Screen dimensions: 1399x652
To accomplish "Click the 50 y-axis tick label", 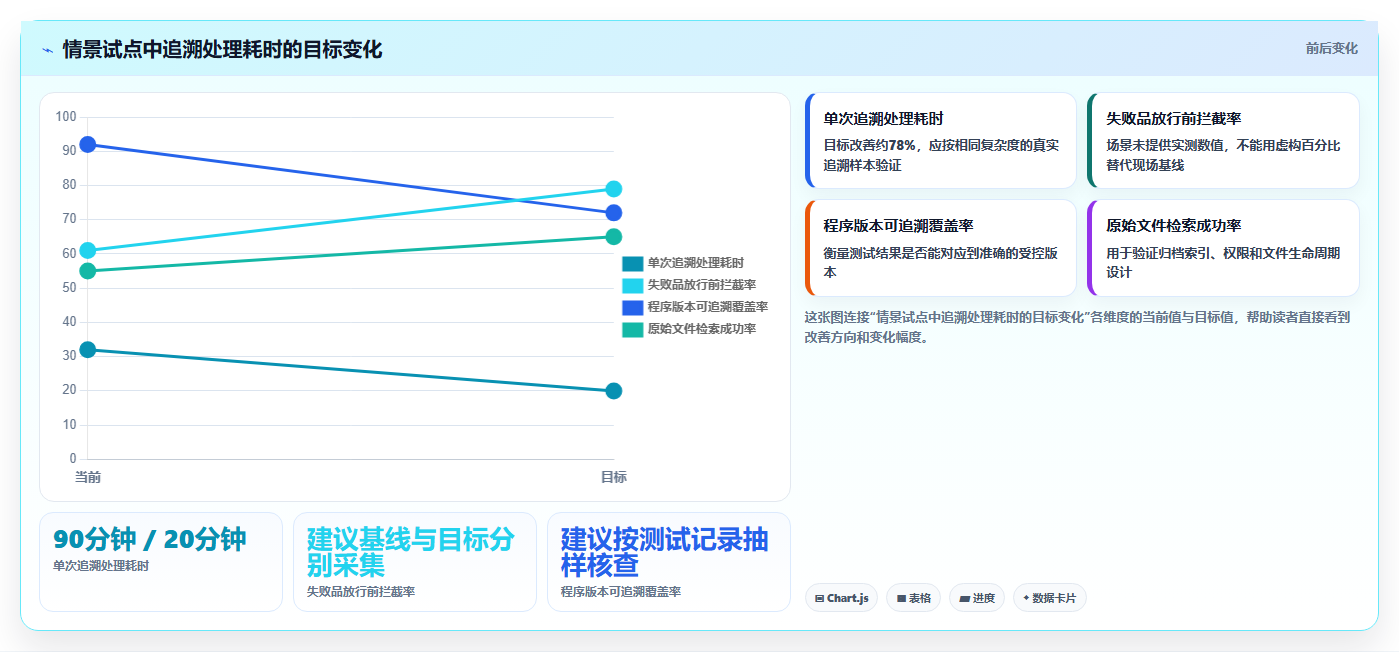I will [69, 288].
